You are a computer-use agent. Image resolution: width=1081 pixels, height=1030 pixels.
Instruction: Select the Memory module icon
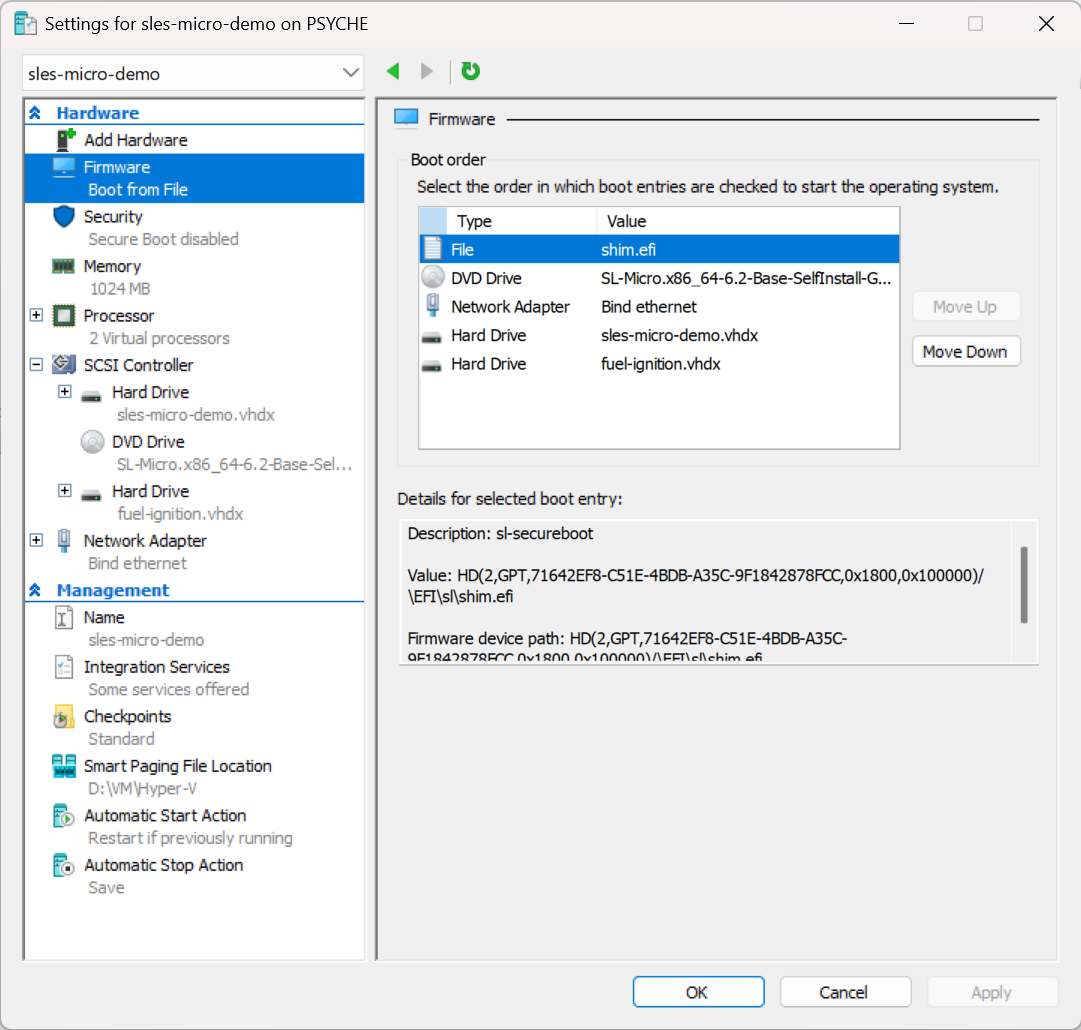[62, 266]
